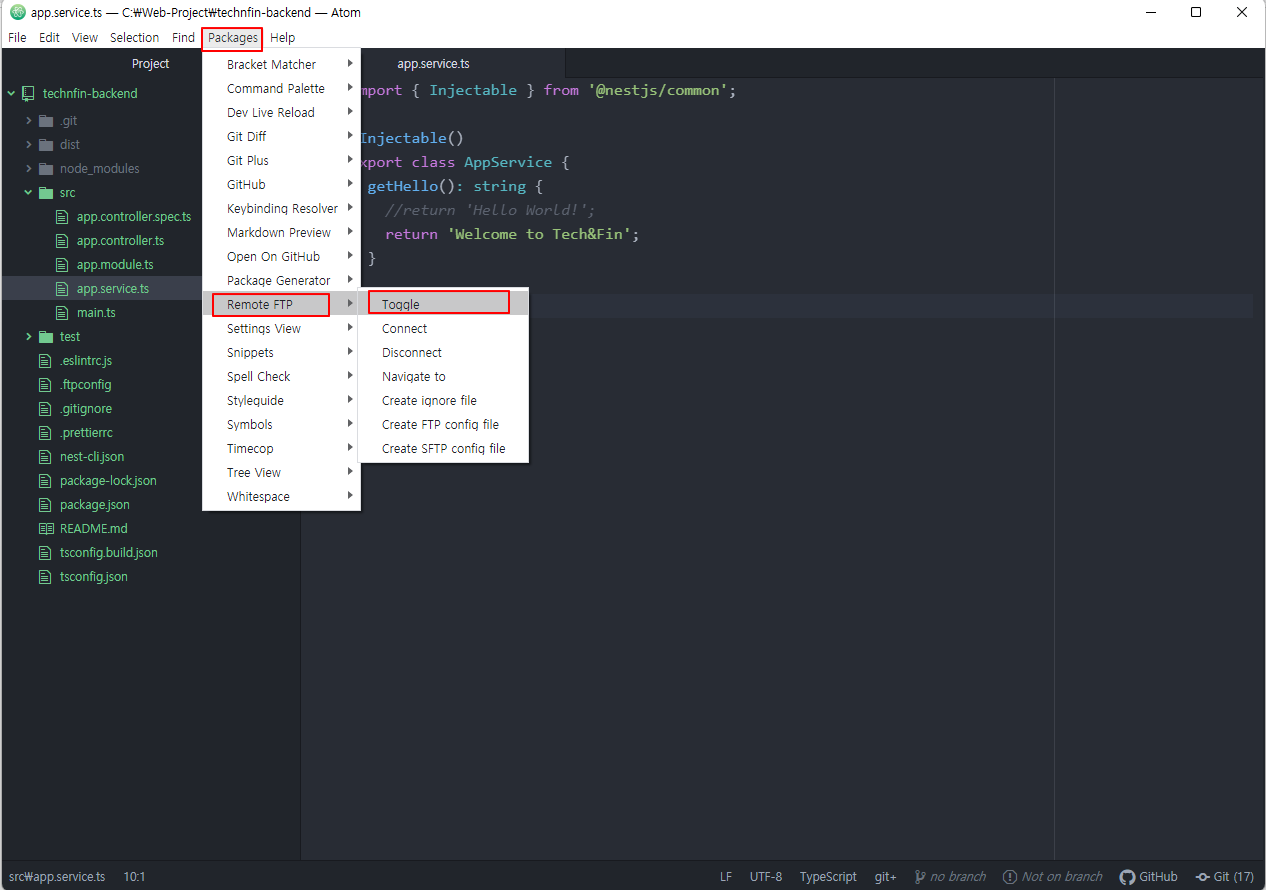Open Tree View submenu

(281, 472)
